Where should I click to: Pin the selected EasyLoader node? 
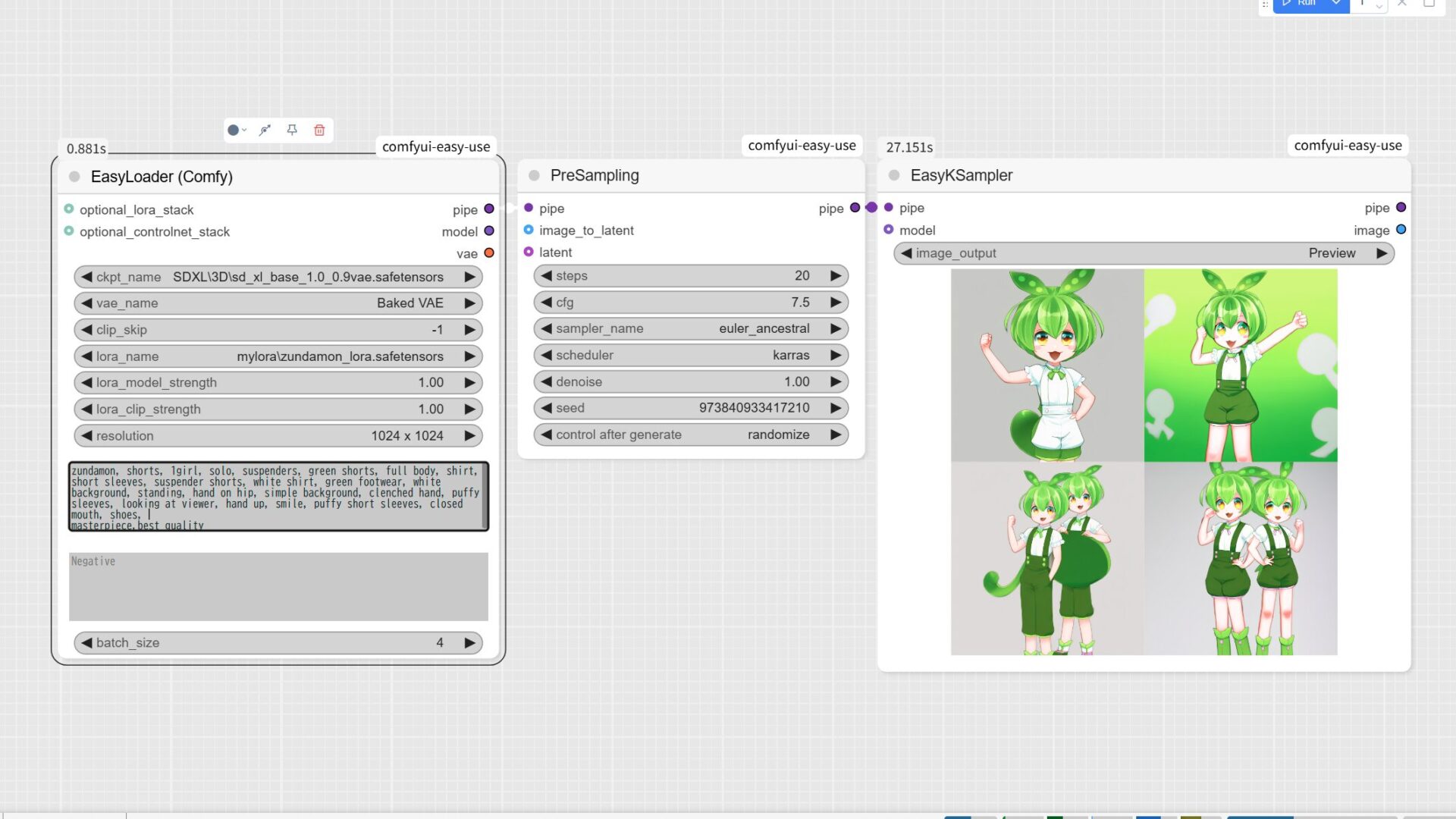292,130
